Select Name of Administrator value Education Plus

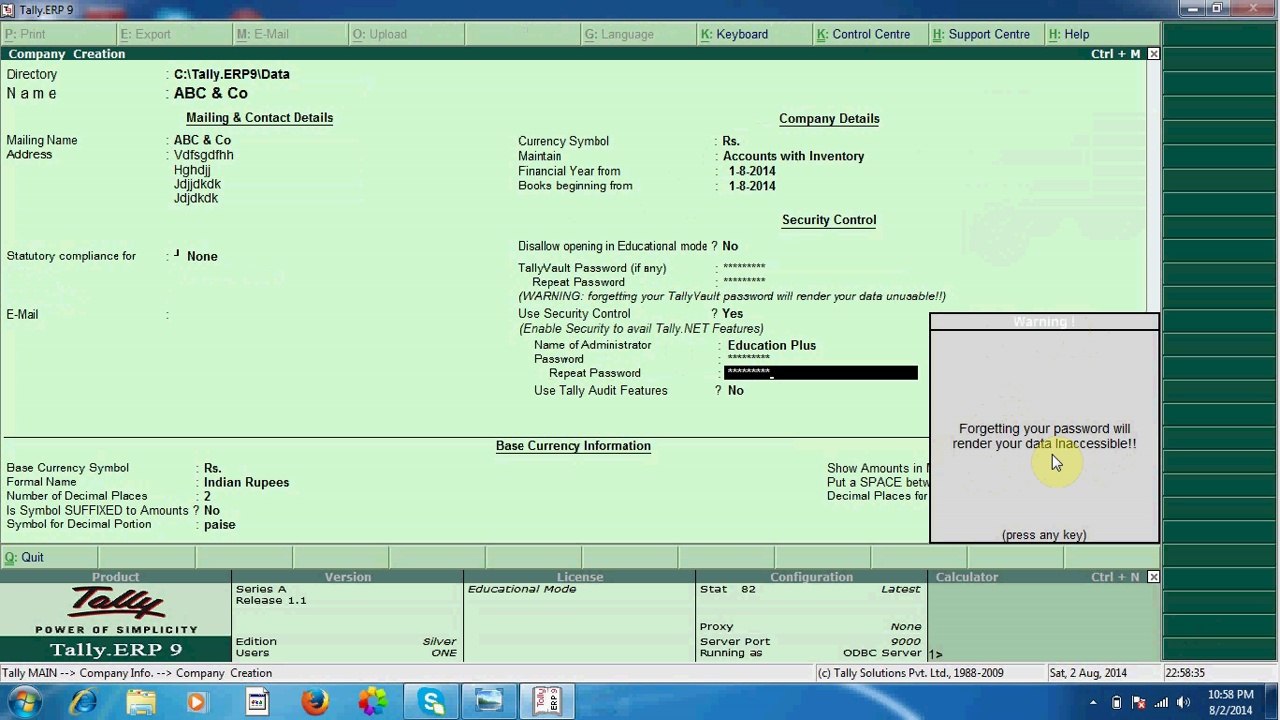[x=772, y=345]
